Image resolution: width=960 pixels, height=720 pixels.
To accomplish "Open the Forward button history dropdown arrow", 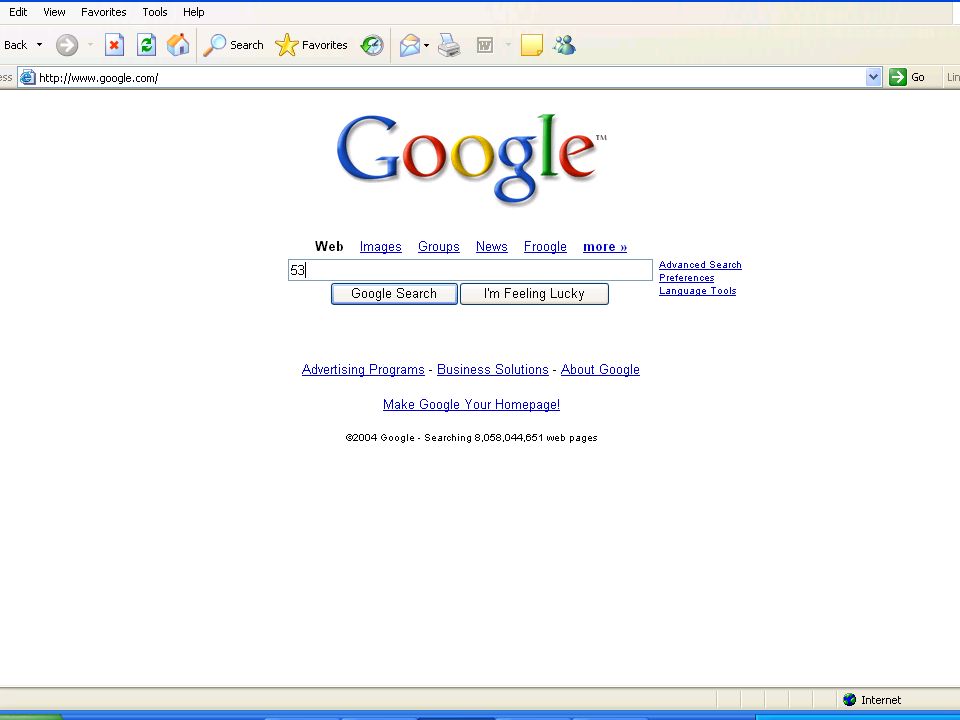I will click(x=90, y=45).
